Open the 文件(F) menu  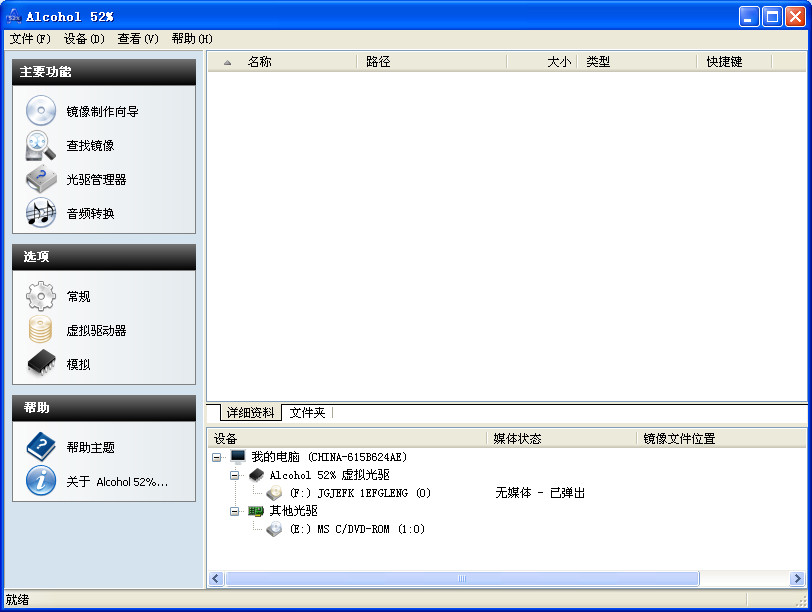[x=31, y=39]
